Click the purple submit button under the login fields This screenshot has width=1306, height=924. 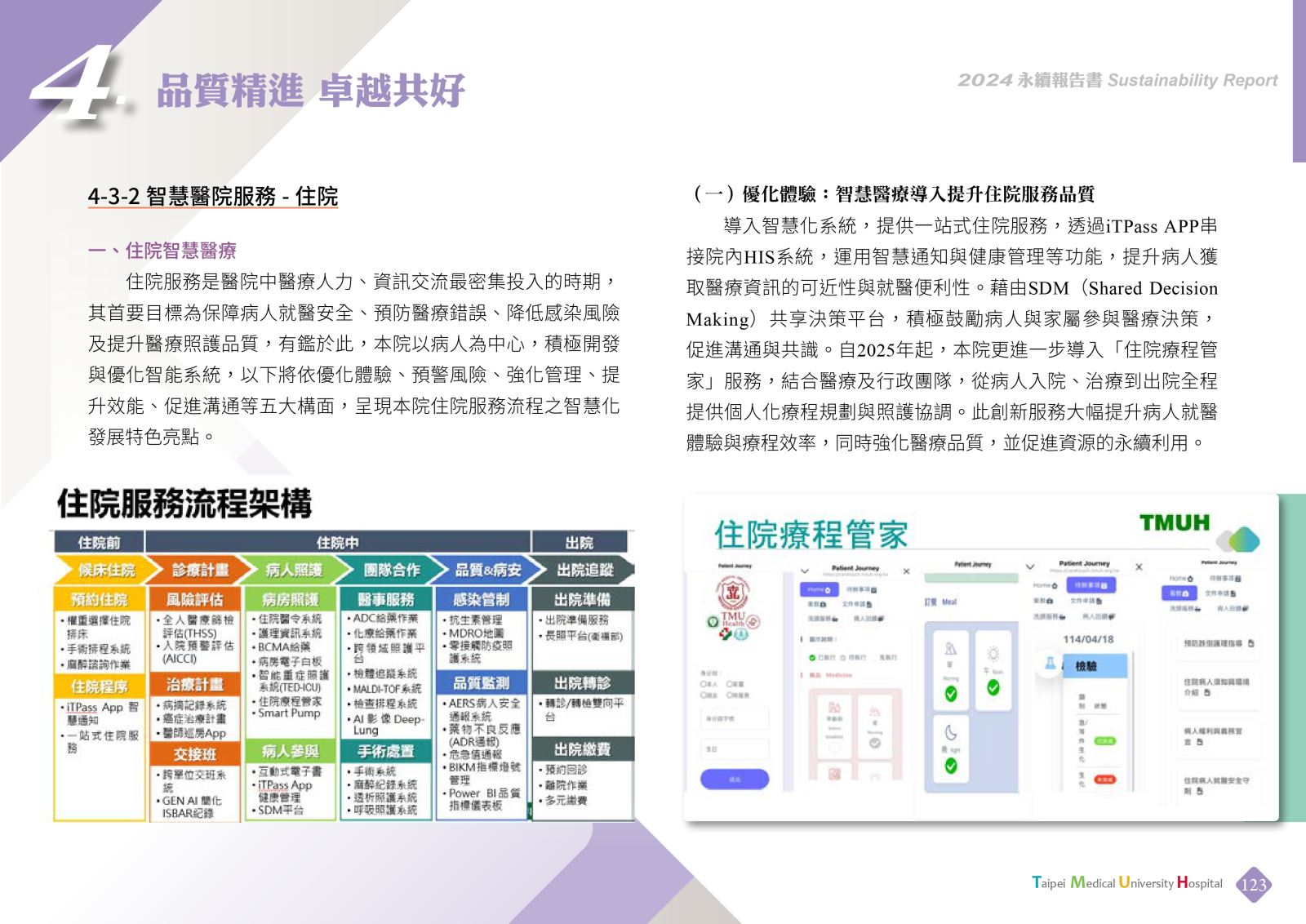(735, 780)
